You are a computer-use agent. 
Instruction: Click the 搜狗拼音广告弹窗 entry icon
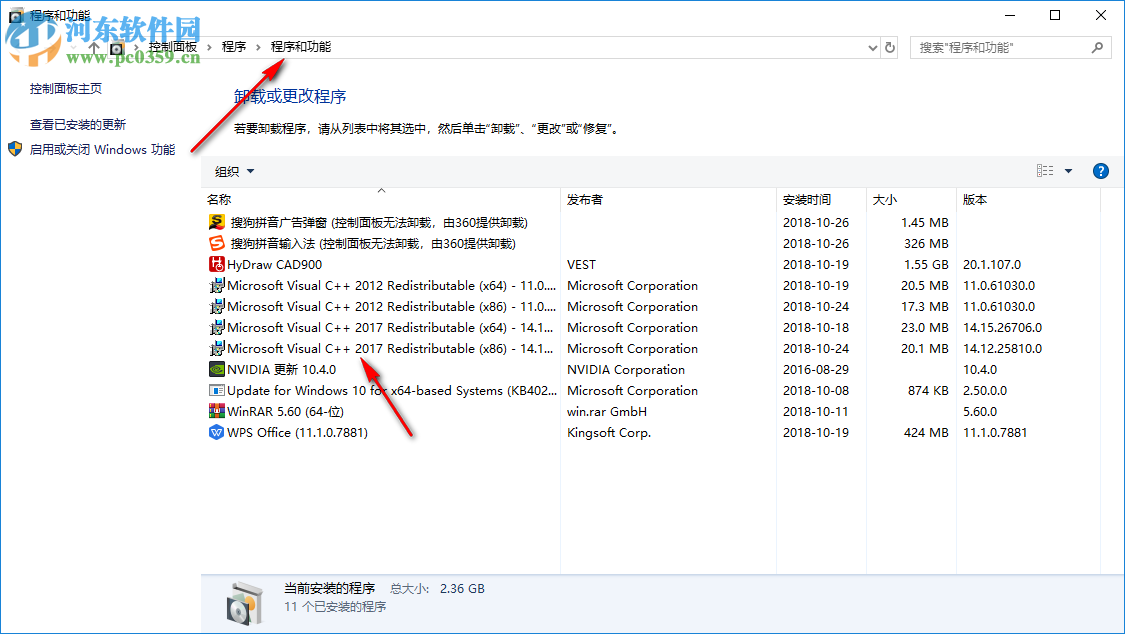215,222
